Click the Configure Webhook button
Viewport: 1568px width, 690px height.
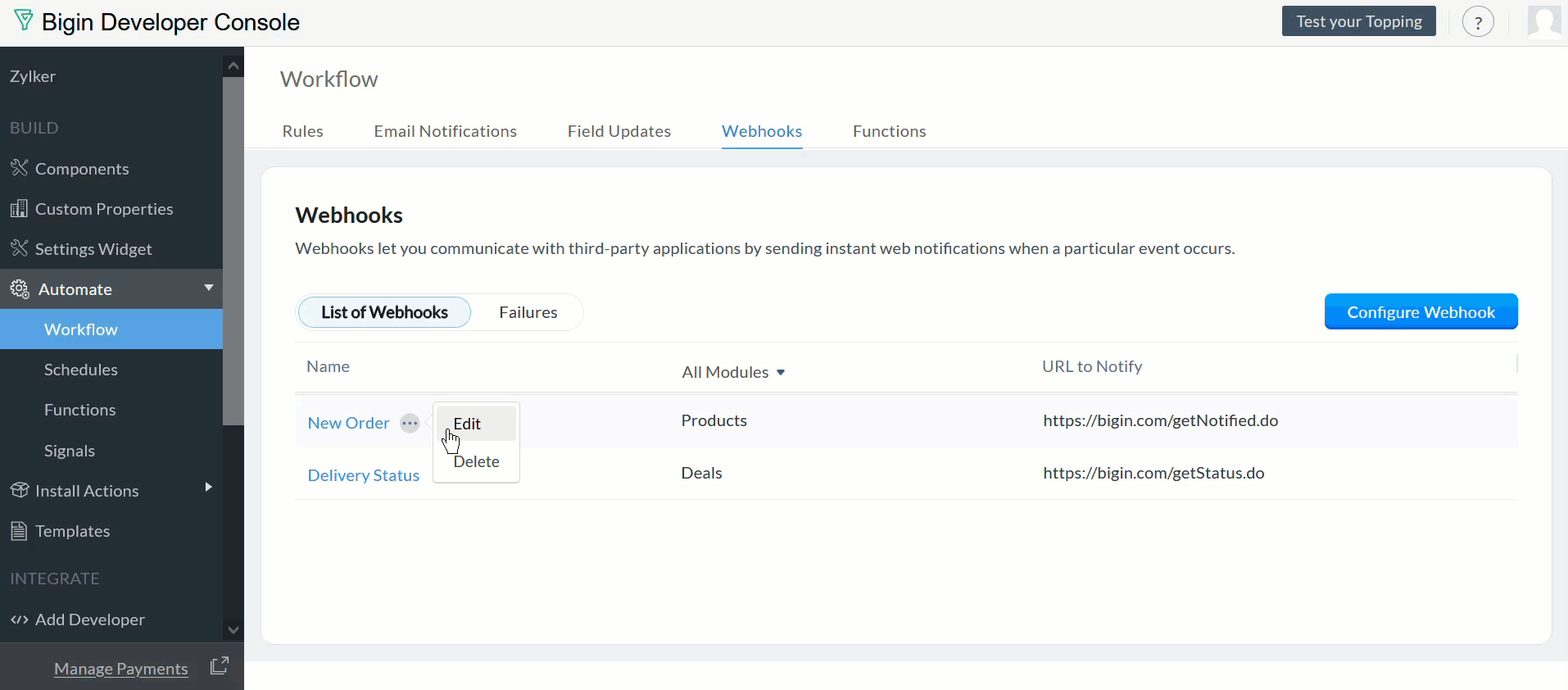[x=1421, y=311]
